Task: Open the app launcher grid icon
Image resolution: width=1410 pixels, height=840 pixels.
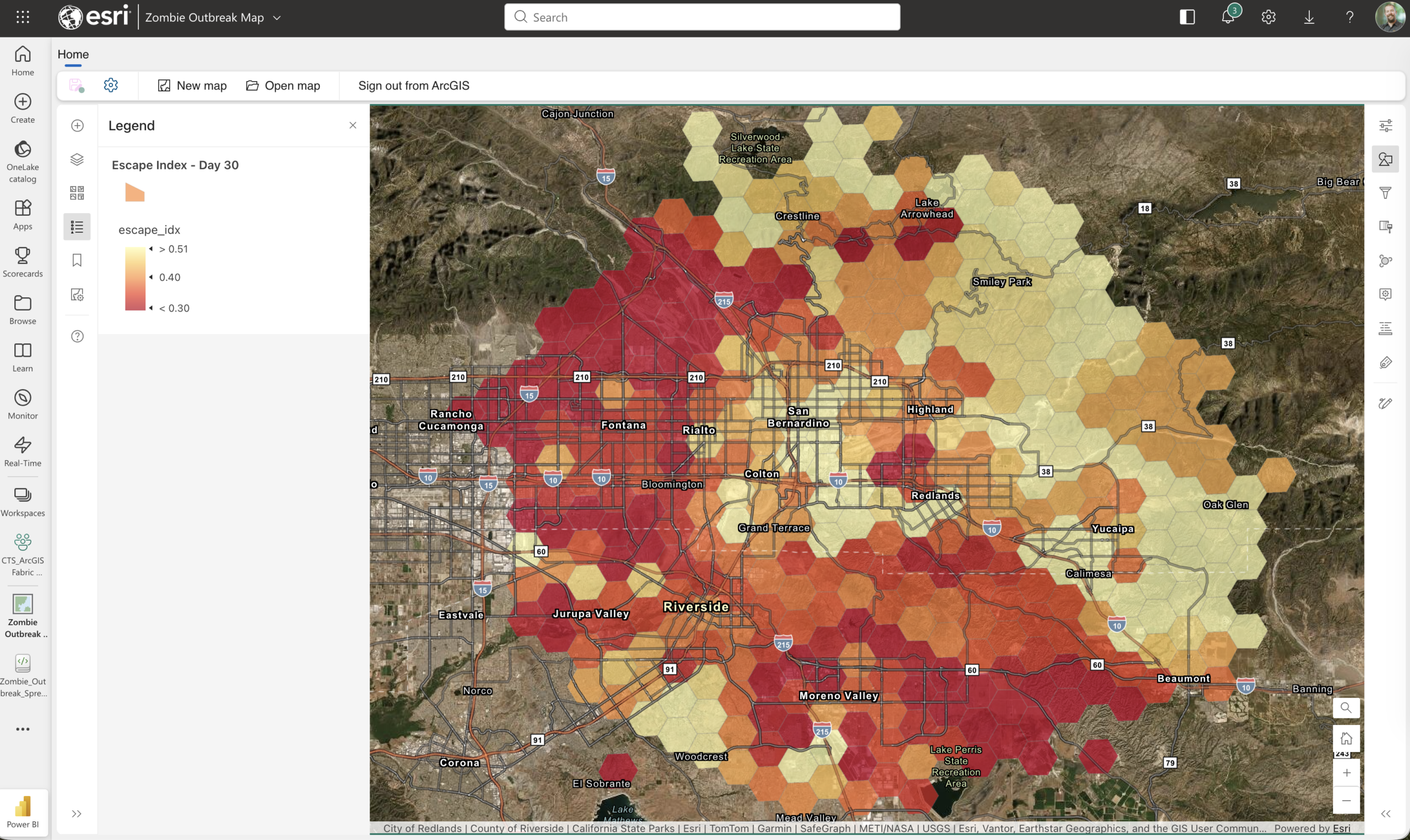Action: [23, 17]
